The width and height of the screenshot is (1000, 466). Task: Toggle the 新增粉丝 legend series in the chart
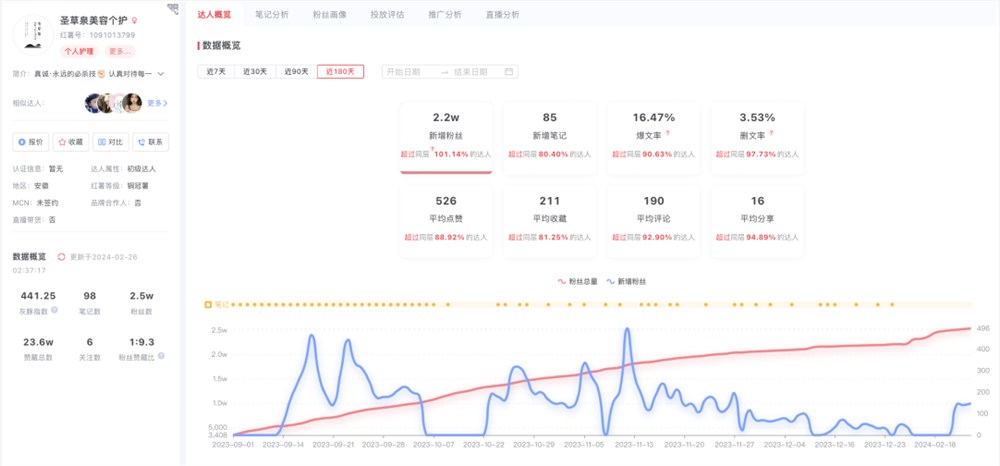point(626,281)
